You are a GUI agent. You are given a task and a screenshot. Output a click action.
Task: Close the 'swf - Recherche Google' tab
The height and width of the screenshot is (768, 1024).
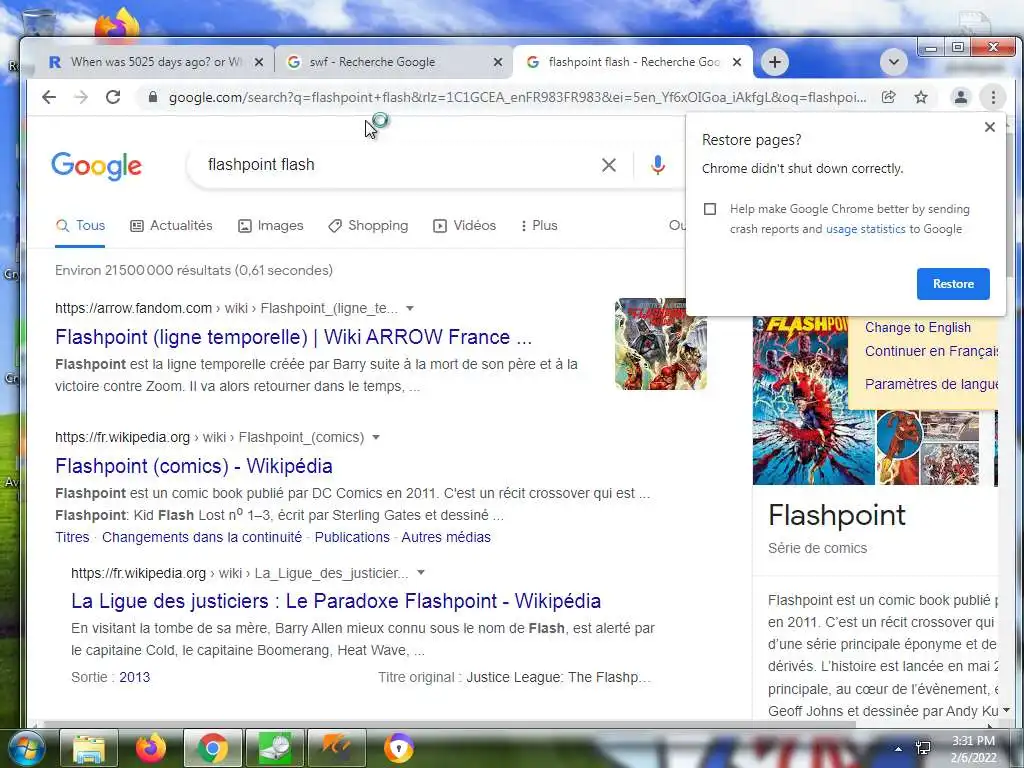[498, 62]
